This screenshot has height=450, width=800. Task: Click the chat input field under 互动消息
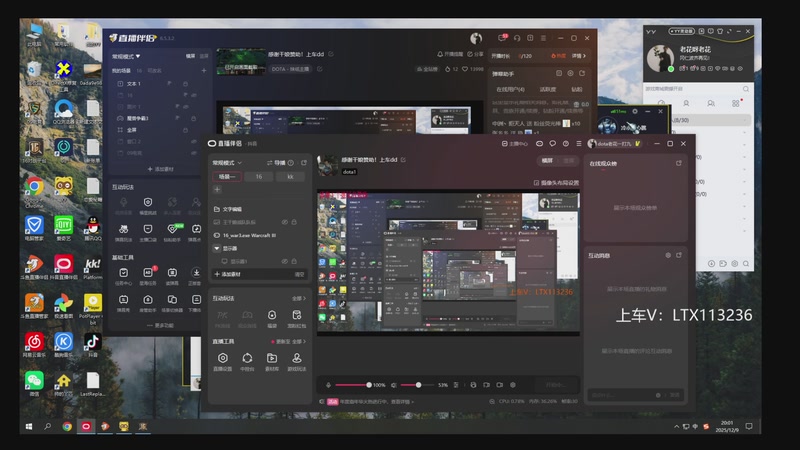click(634, 395)
